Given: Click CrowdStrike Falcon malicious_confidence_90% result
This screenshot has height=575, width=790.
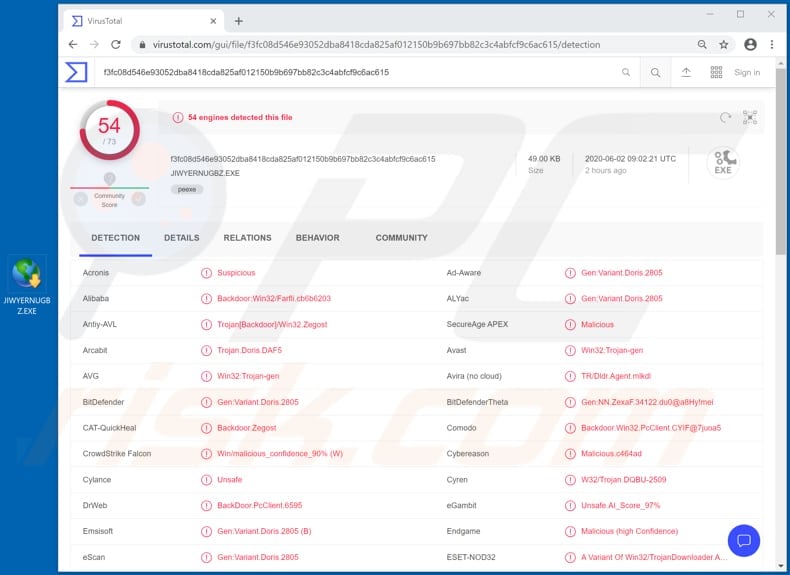Looking at the screenshot, I should [280, 454].
